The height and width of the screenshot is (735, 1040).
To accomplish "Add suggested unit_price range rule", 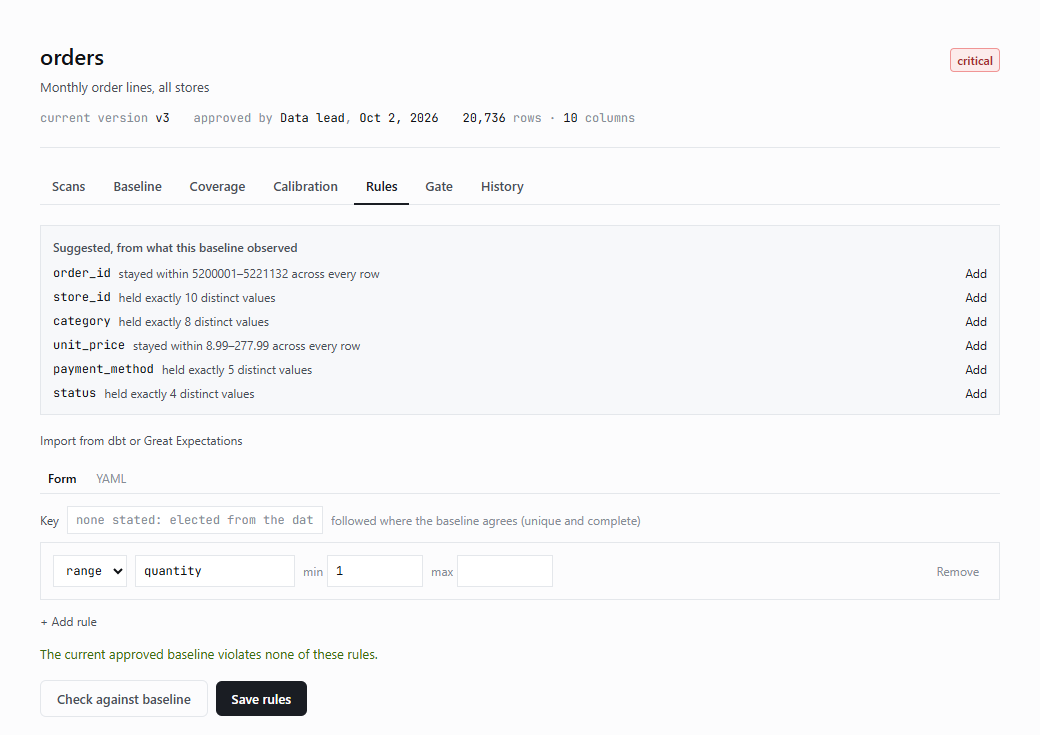I will pyautogui.click(x=976, y=346).
